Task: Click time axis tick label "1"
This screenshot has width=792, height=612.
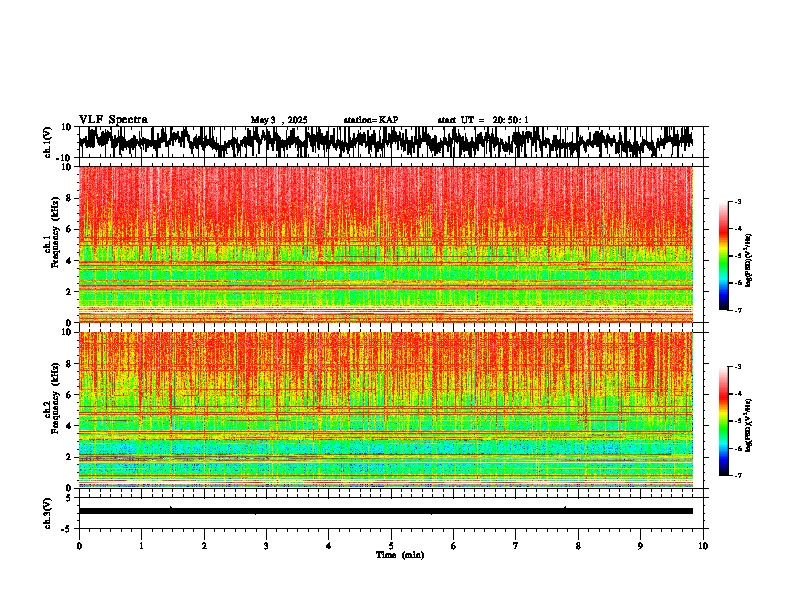Action: tap(141, 546)
